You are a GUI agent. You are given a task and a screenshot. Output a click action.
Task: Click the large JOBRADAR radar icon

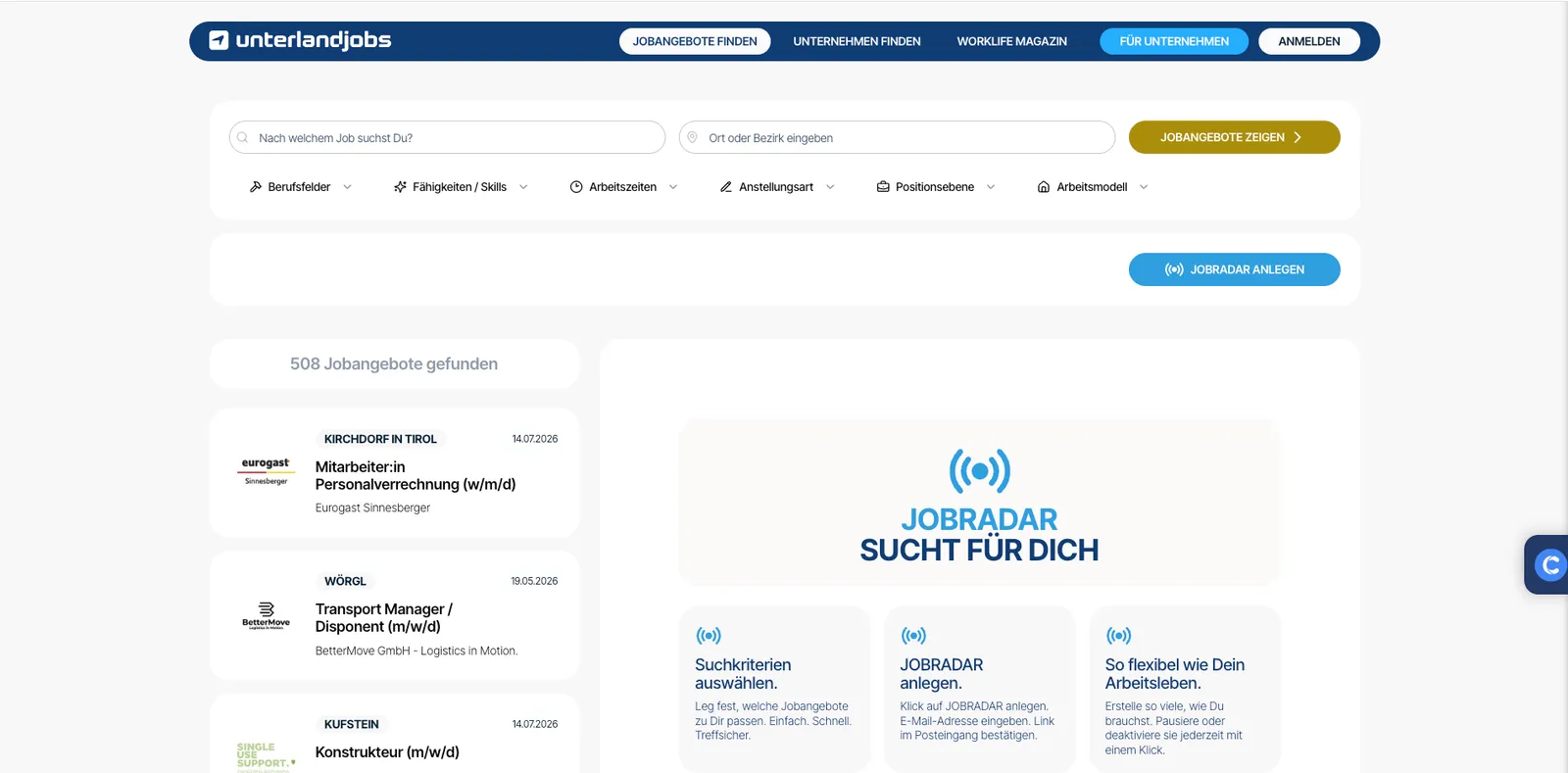(x=979, y=471)
